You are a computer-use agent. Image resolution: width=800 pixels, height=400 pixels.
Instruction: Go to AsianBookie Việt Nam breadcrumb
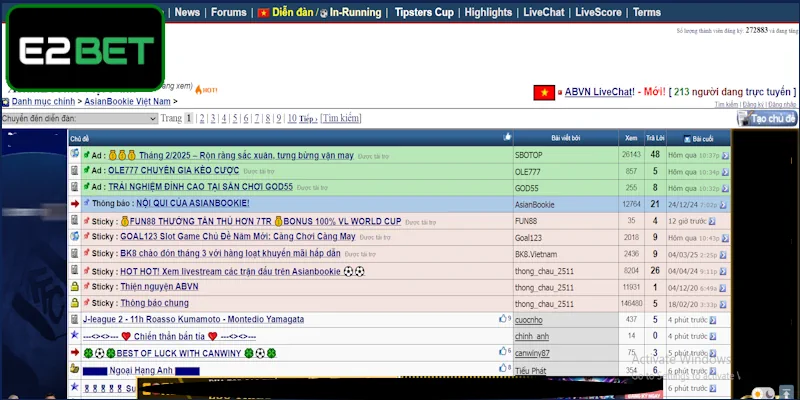point(128,102)
